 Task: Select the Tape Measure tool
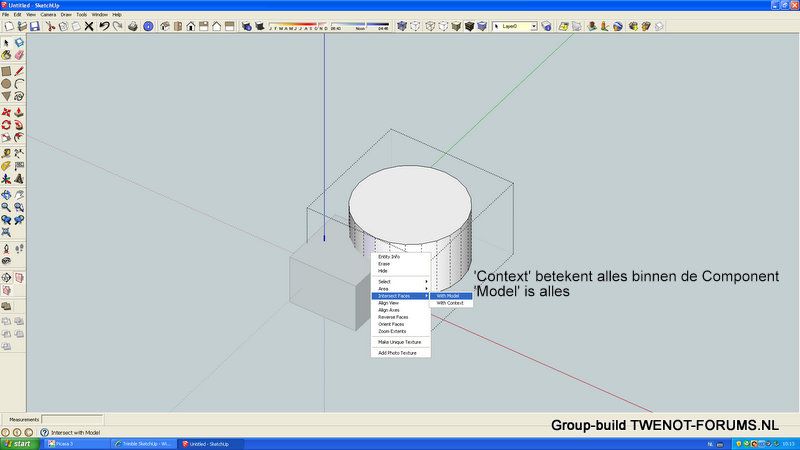(6, 154)
